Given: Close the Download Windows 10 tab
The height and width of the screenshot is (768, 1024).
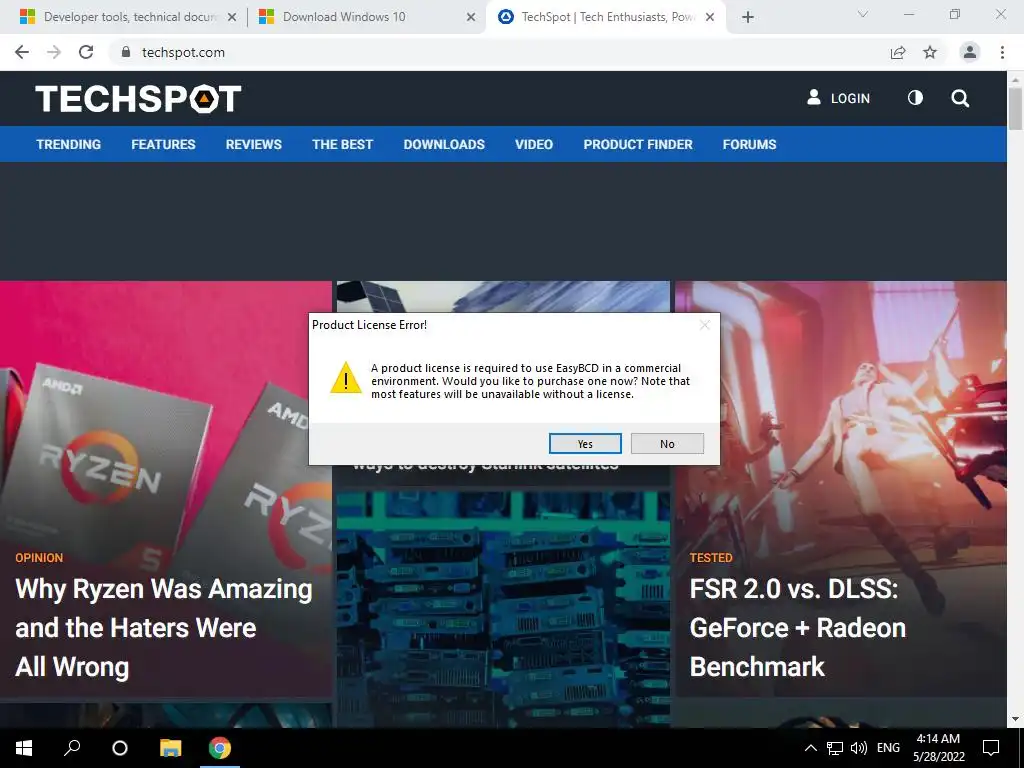Looking at the screenshot, I should tap(471, 17).
